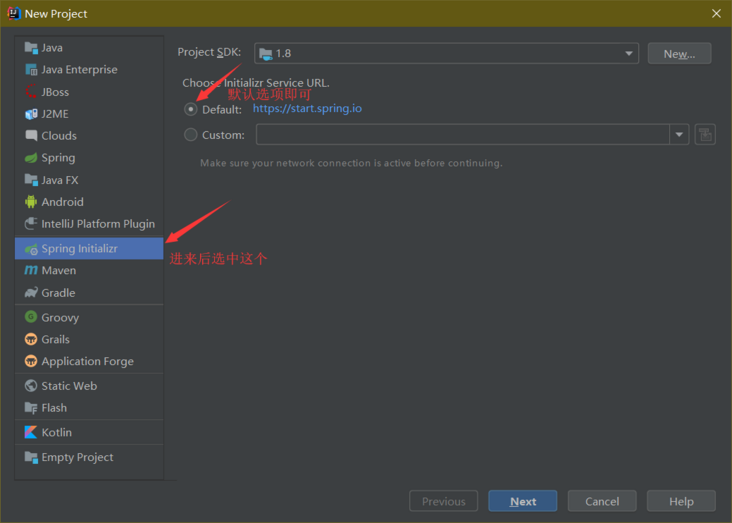This screenshot has height=523, width=732.
Task: Click the orange Grails icon
Action: click(31, 339)
